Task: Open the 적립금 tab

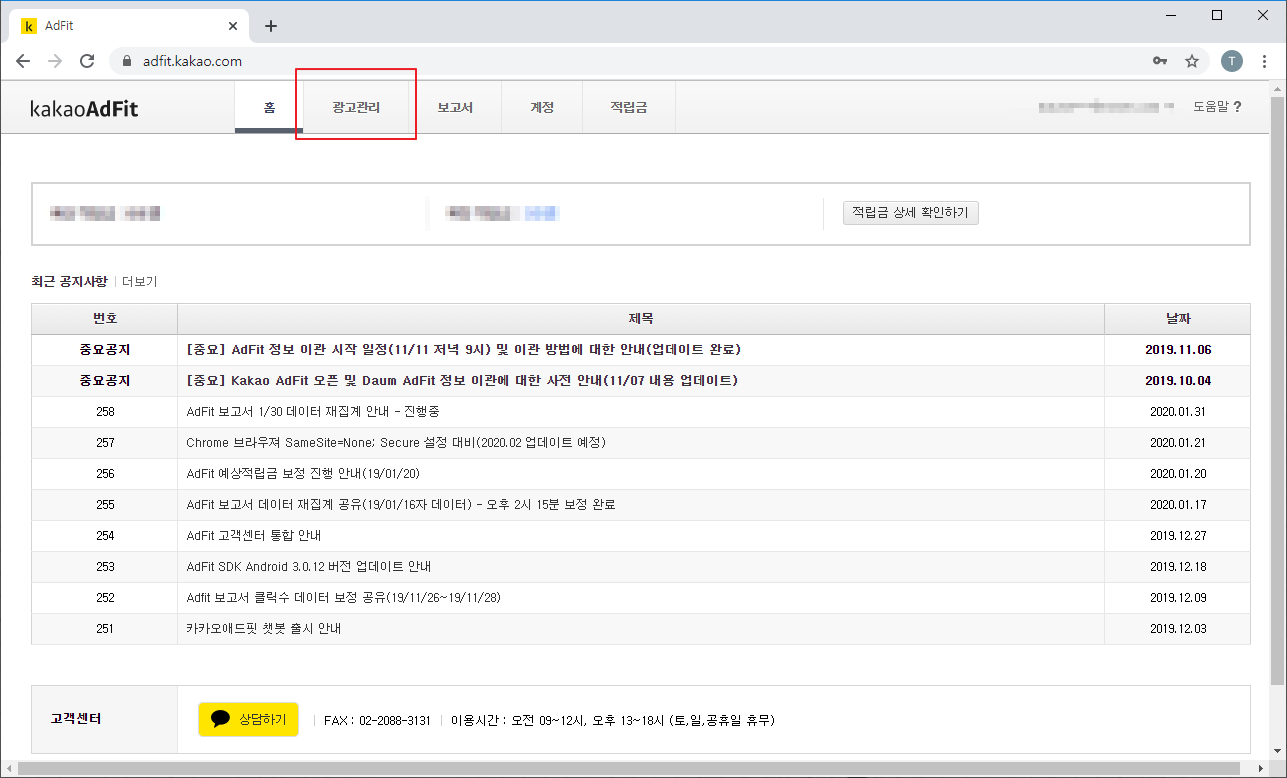Action: pyautogui.click(x=629, y=107)
